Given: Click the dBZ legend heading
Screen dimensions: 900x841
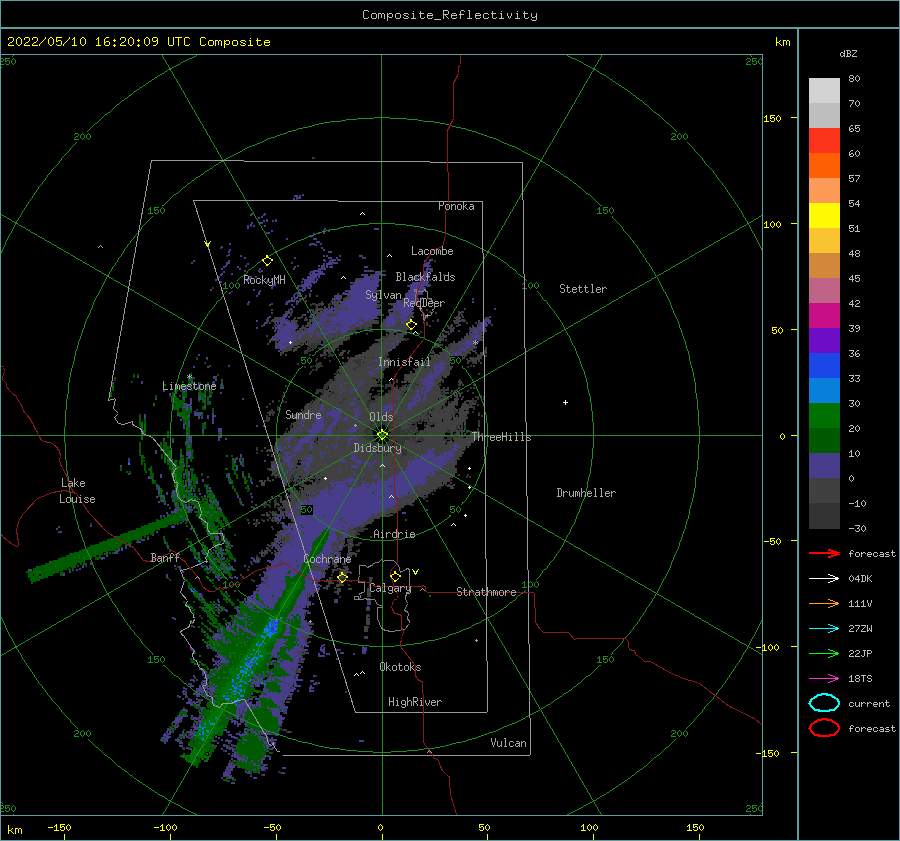Looking at the screenshot, I should (848, 53).
